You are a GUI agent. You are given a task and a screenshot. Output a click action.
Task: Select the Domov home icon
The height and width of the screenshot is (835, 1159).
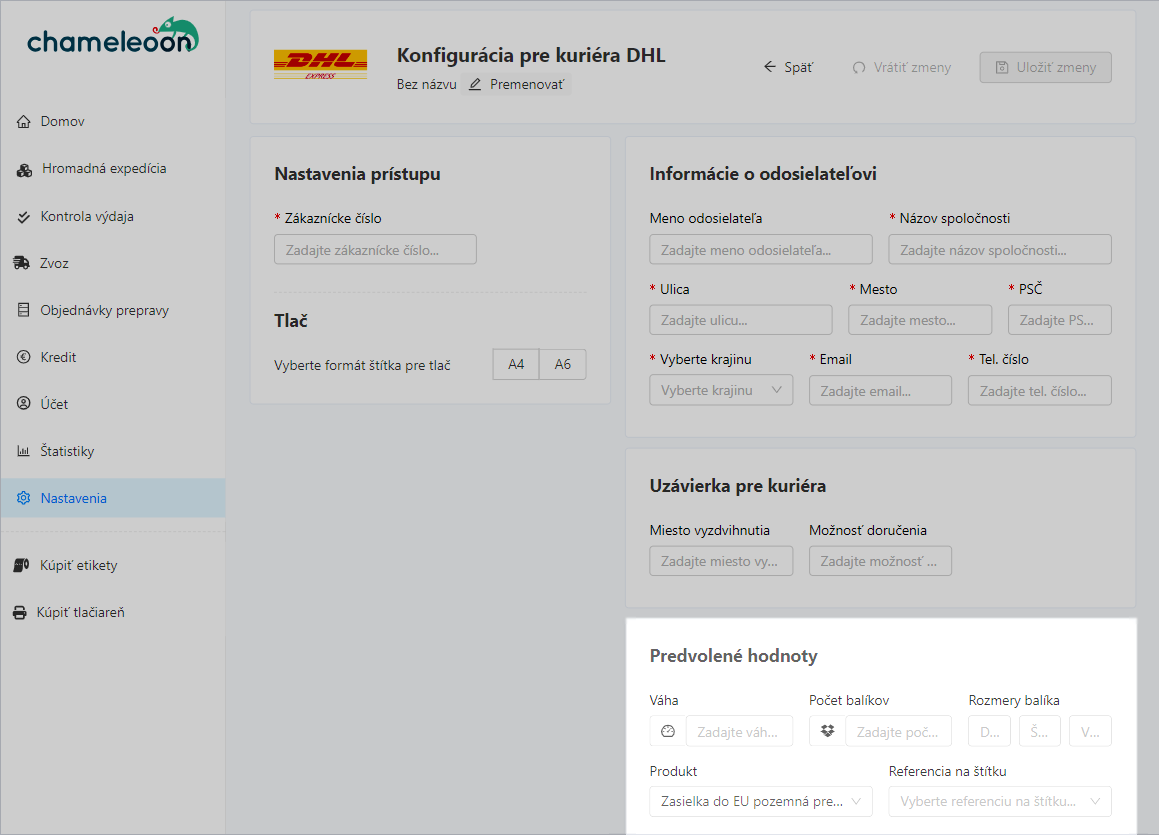point(24,120)
